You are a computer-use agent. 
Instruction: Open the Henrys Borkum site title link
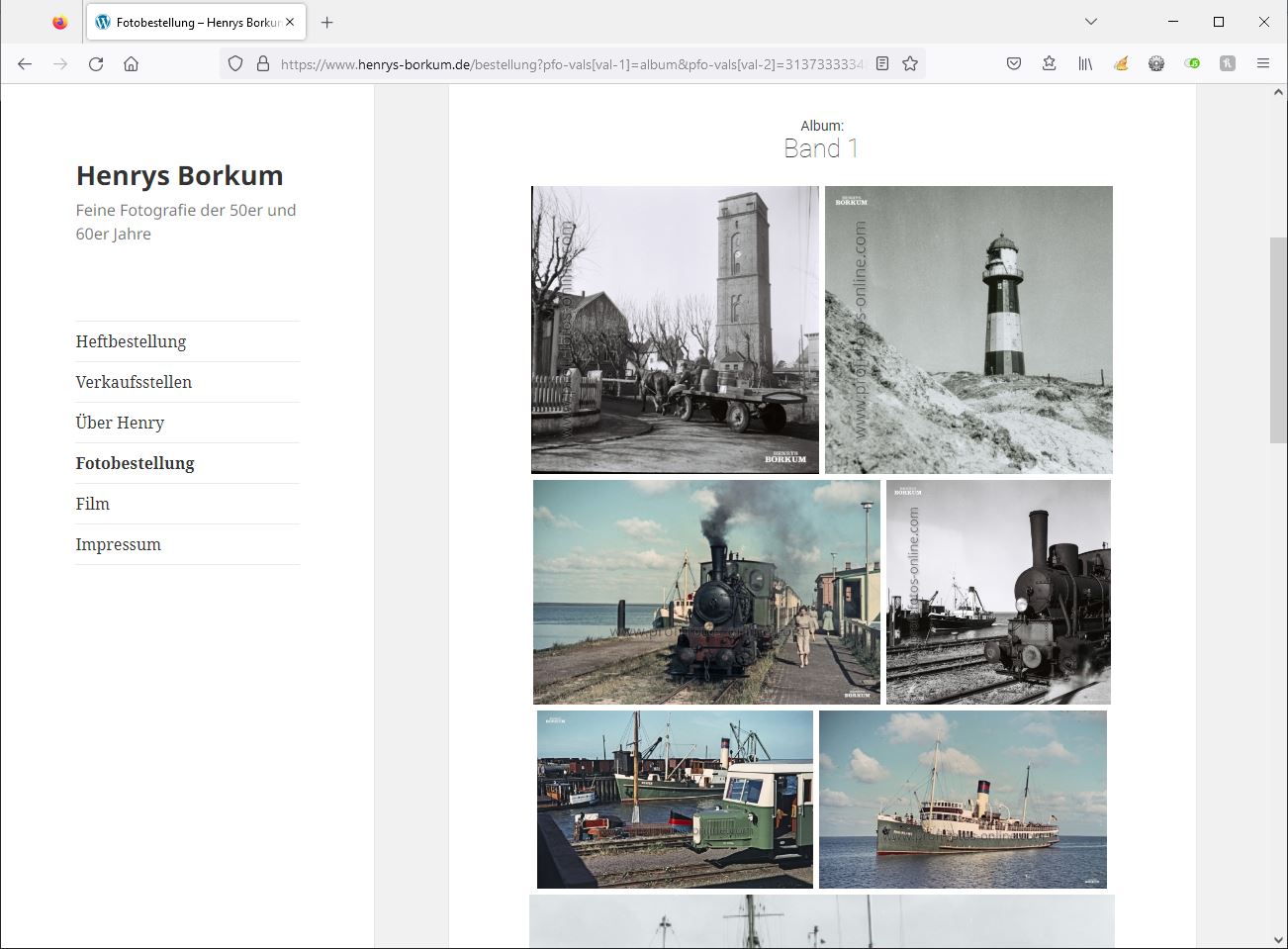179,175
